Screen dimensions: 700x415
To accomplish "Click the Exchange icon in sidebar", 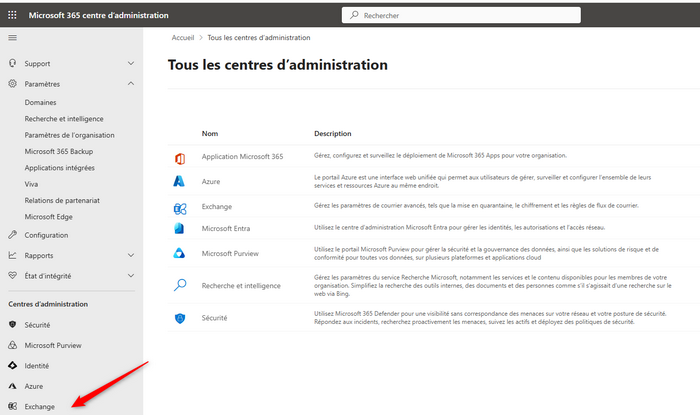I will tap(12, 406).
